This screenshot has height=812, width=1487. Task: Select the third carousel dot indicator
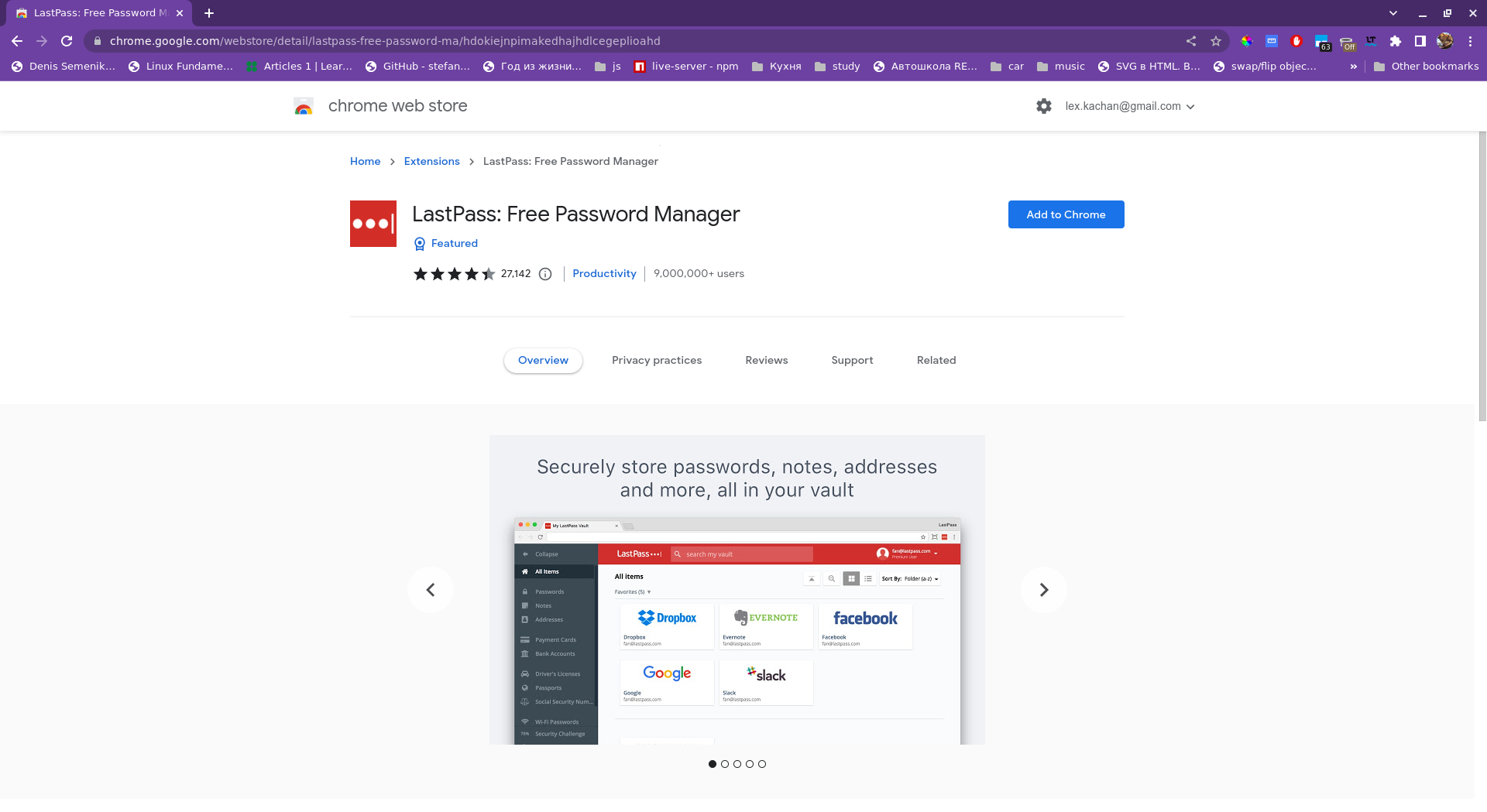point(737,764)
